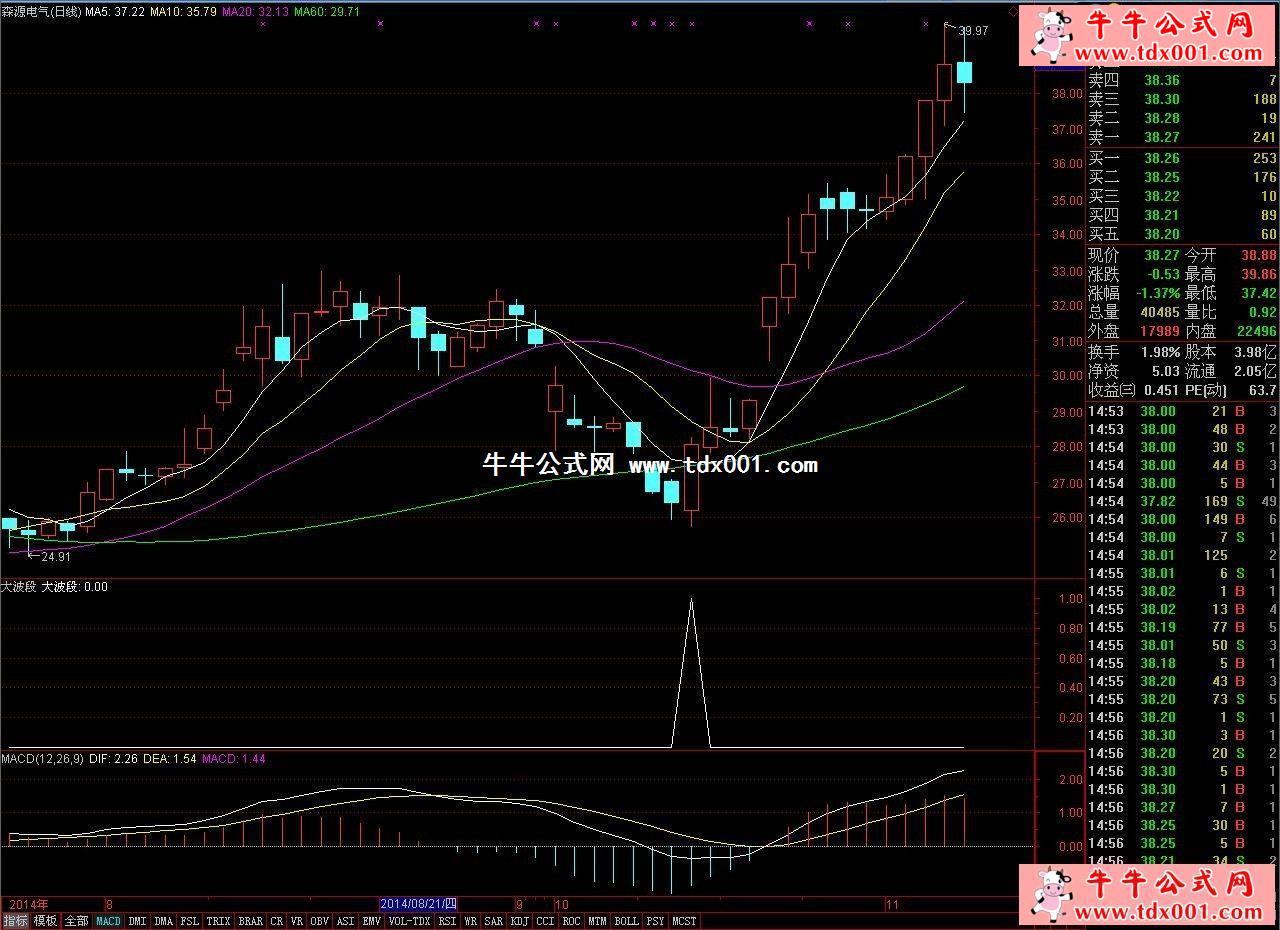This screenshot has width=1280, height=930.
Task: Click the cow mascot logo top right
Action: 1051,35
